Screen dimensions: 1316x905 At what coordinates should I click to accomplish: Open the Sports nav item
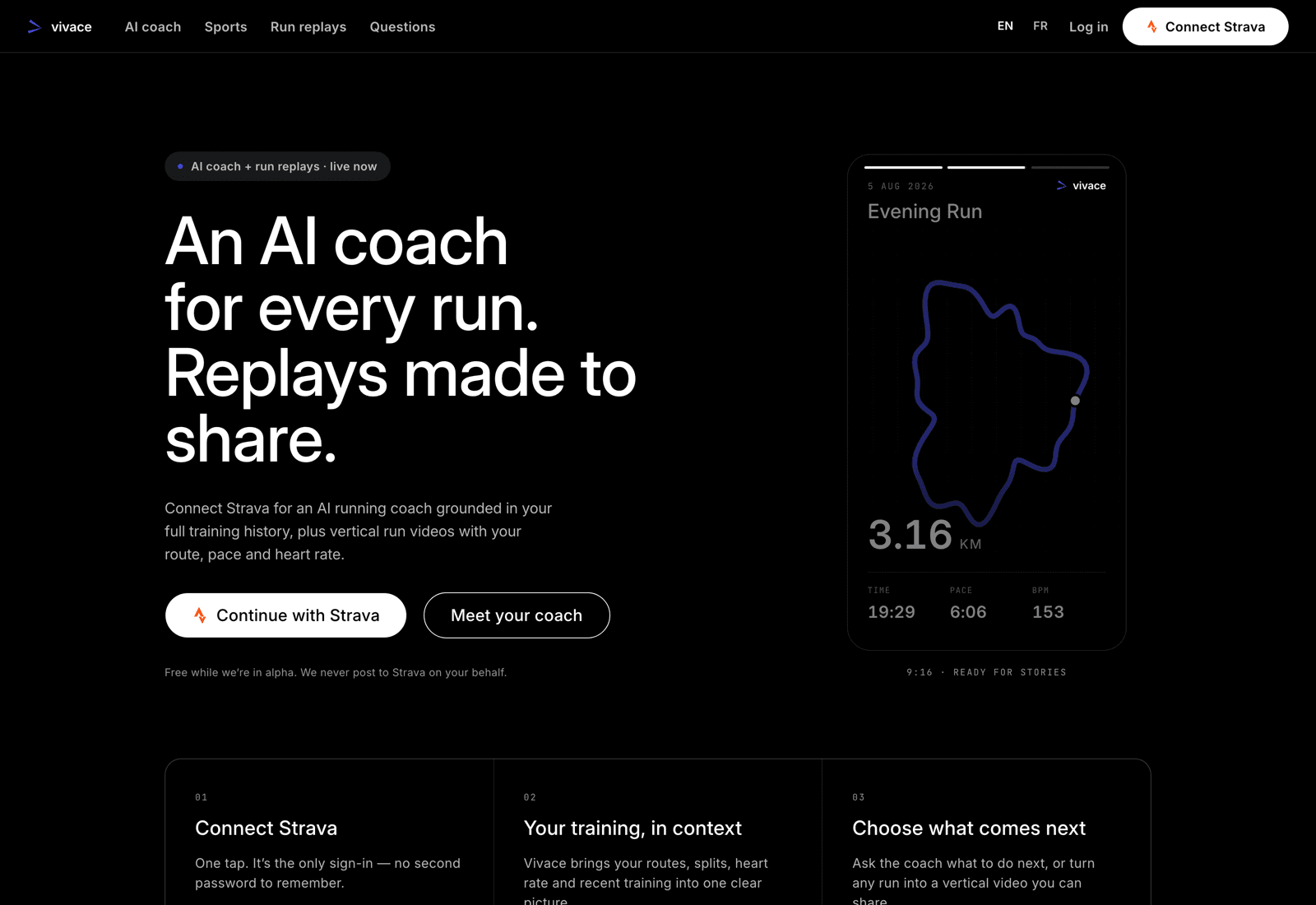point(226,27)
